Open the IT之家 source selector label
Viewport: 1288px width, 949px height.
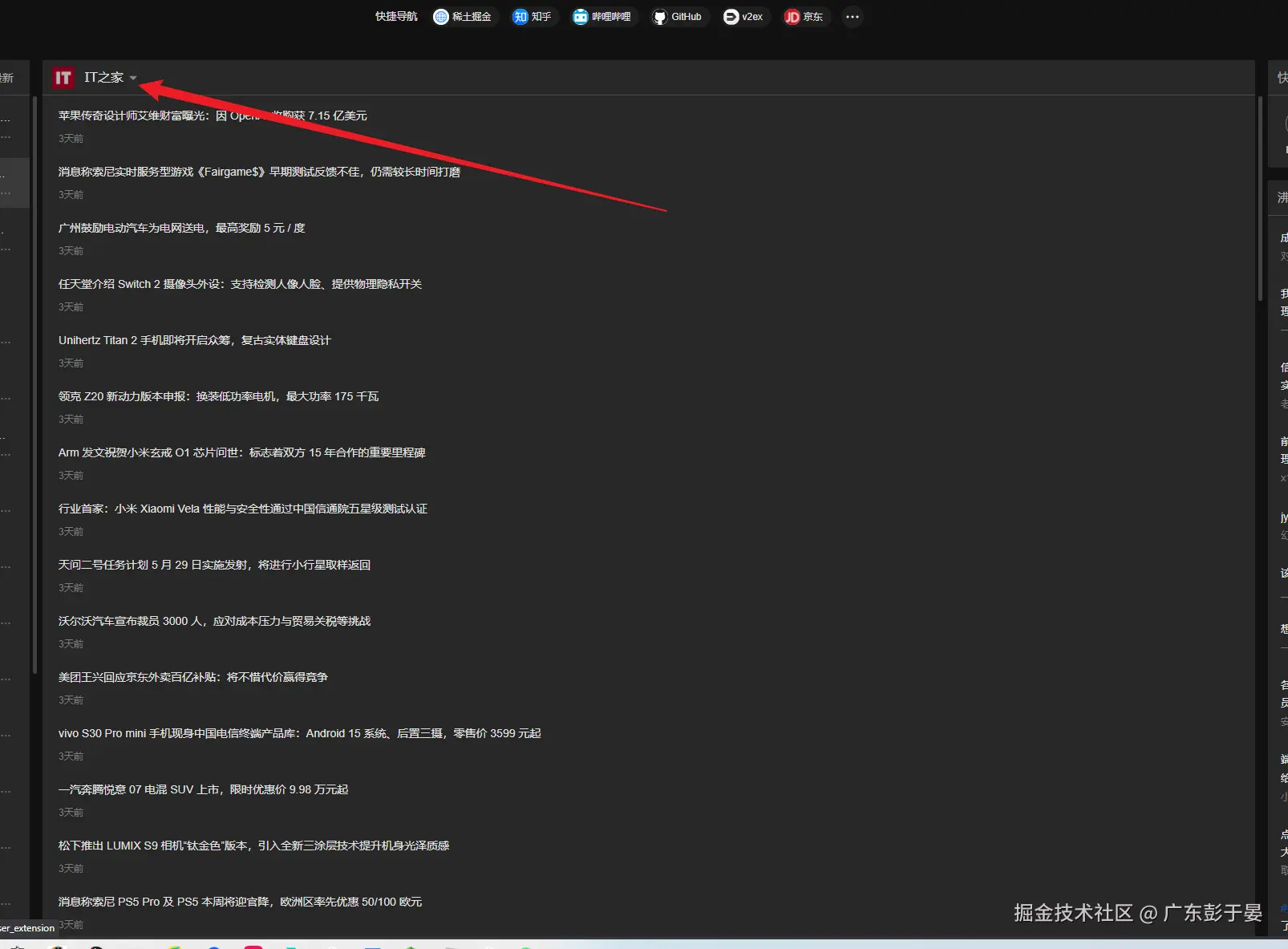click(103, 78)
